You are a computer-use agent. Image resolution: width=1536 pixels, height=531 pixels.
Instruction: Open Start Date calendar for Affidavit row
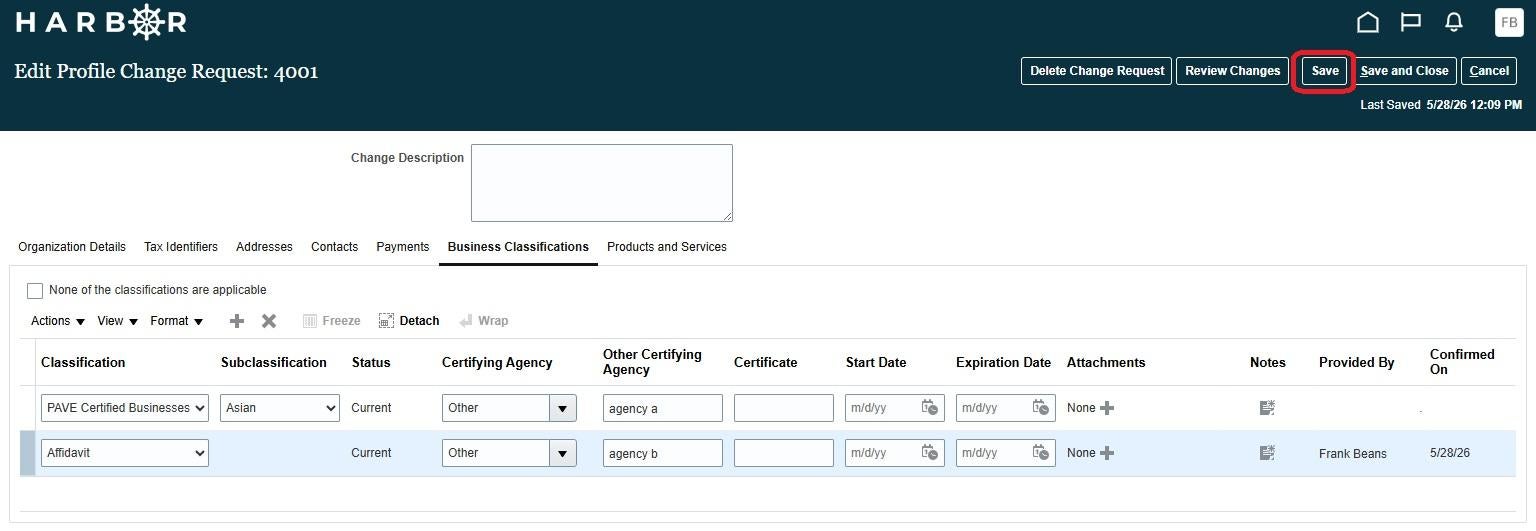pyautogui.click(x=930, y=453)
